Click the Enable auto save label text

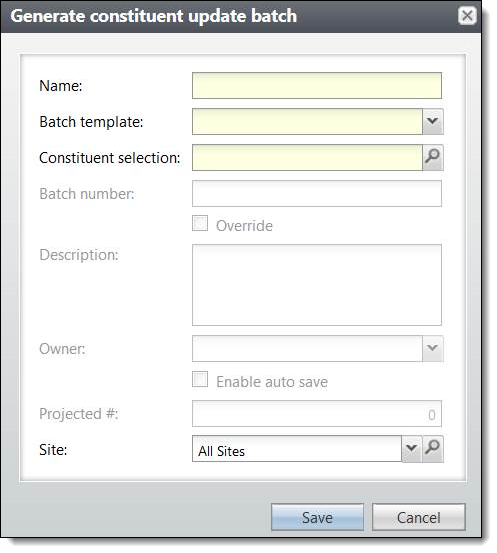(x=272, y=382)
